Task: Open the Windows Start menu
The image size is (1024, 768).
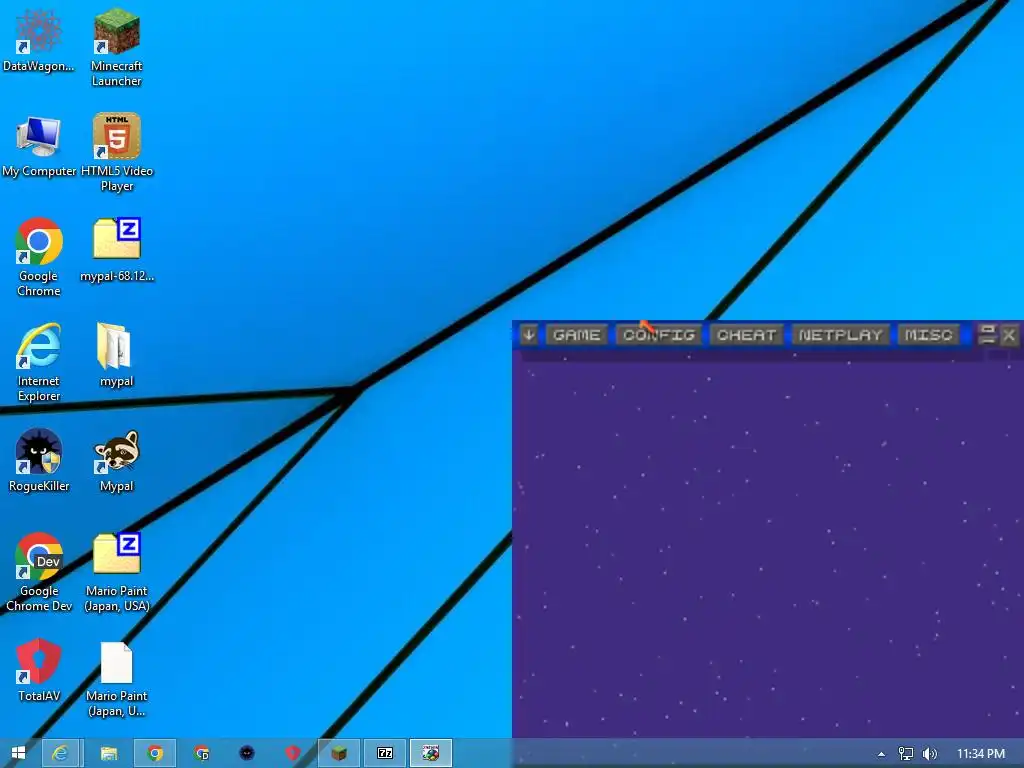Action: (18, 753)
